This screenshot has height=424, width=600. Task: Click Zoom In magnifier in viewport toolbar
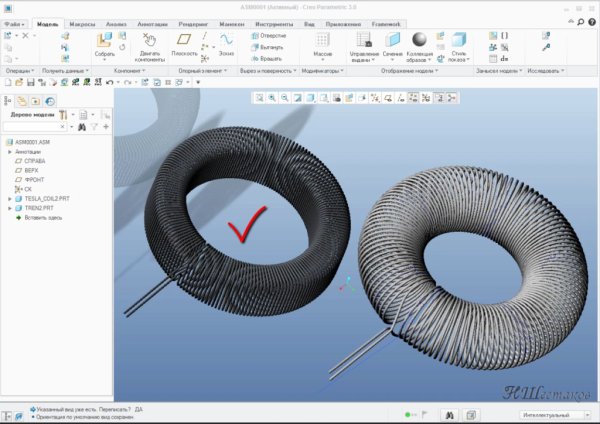(272, 98)
